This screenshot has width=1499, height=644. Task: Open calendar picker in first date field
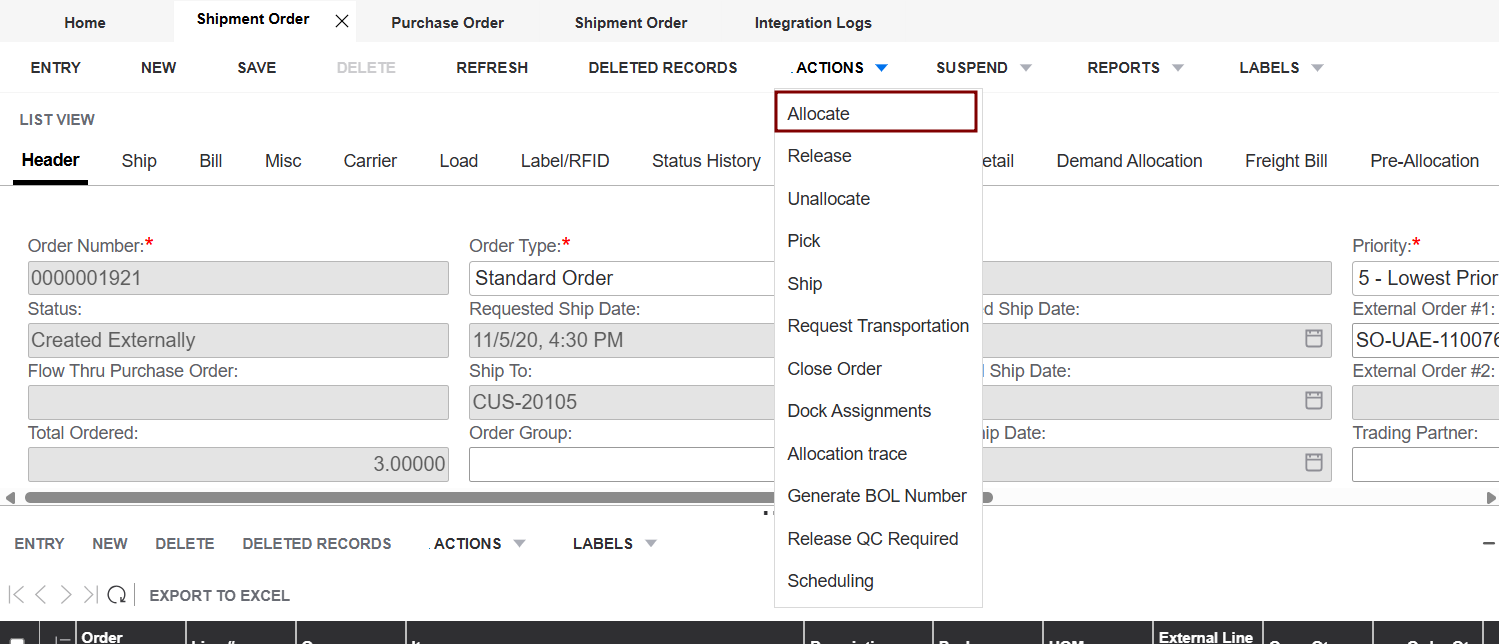click(x=1314, y=338)
